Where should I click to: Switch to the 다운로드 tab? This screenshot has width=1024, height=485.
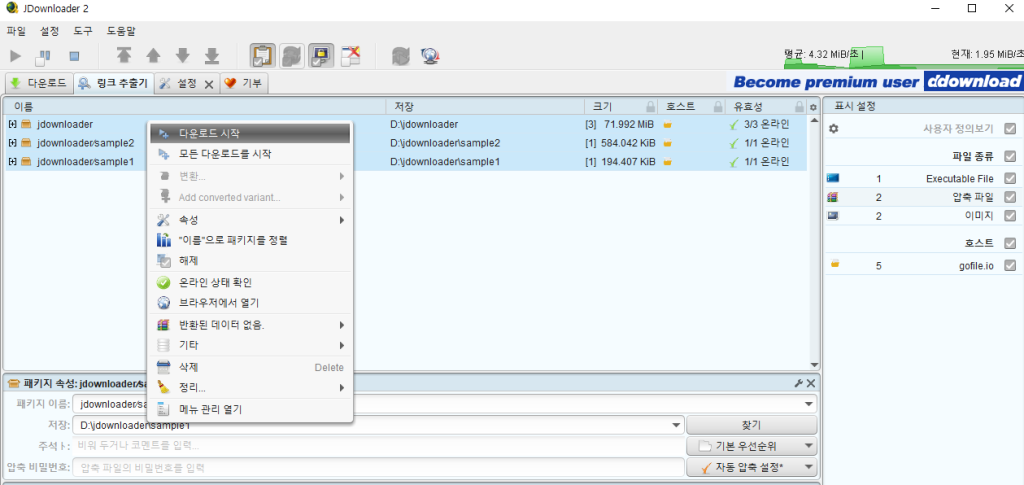[x=39, y=84]
